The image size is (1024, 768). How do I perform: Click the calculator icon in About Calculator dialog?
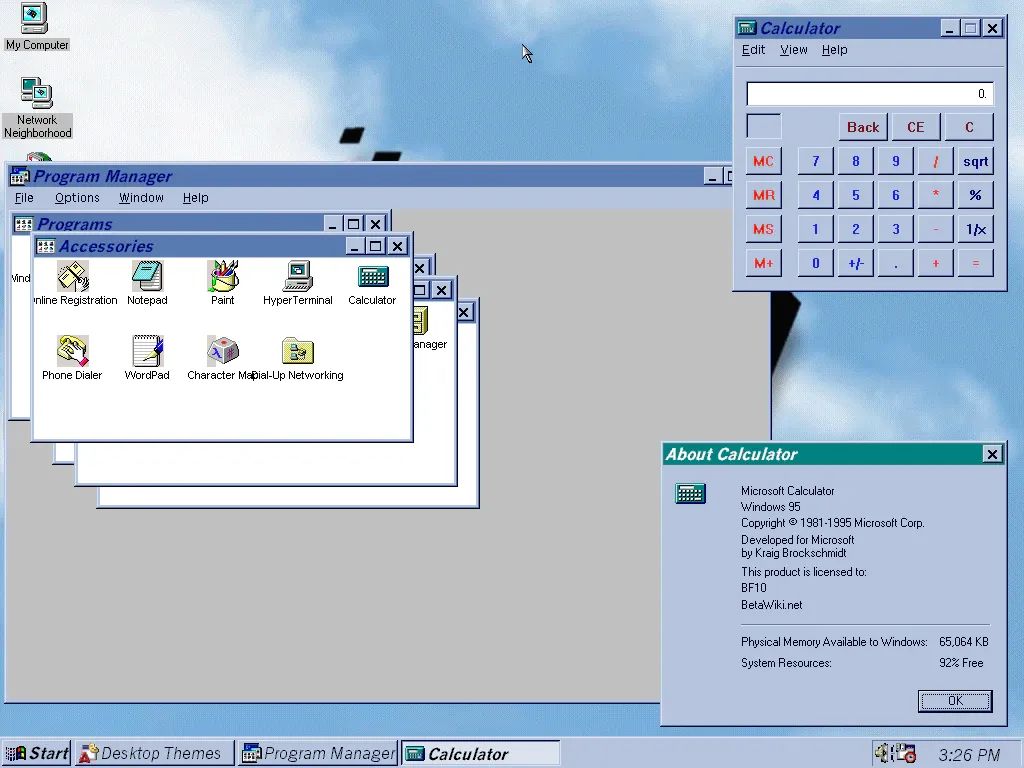pos(690,494)
